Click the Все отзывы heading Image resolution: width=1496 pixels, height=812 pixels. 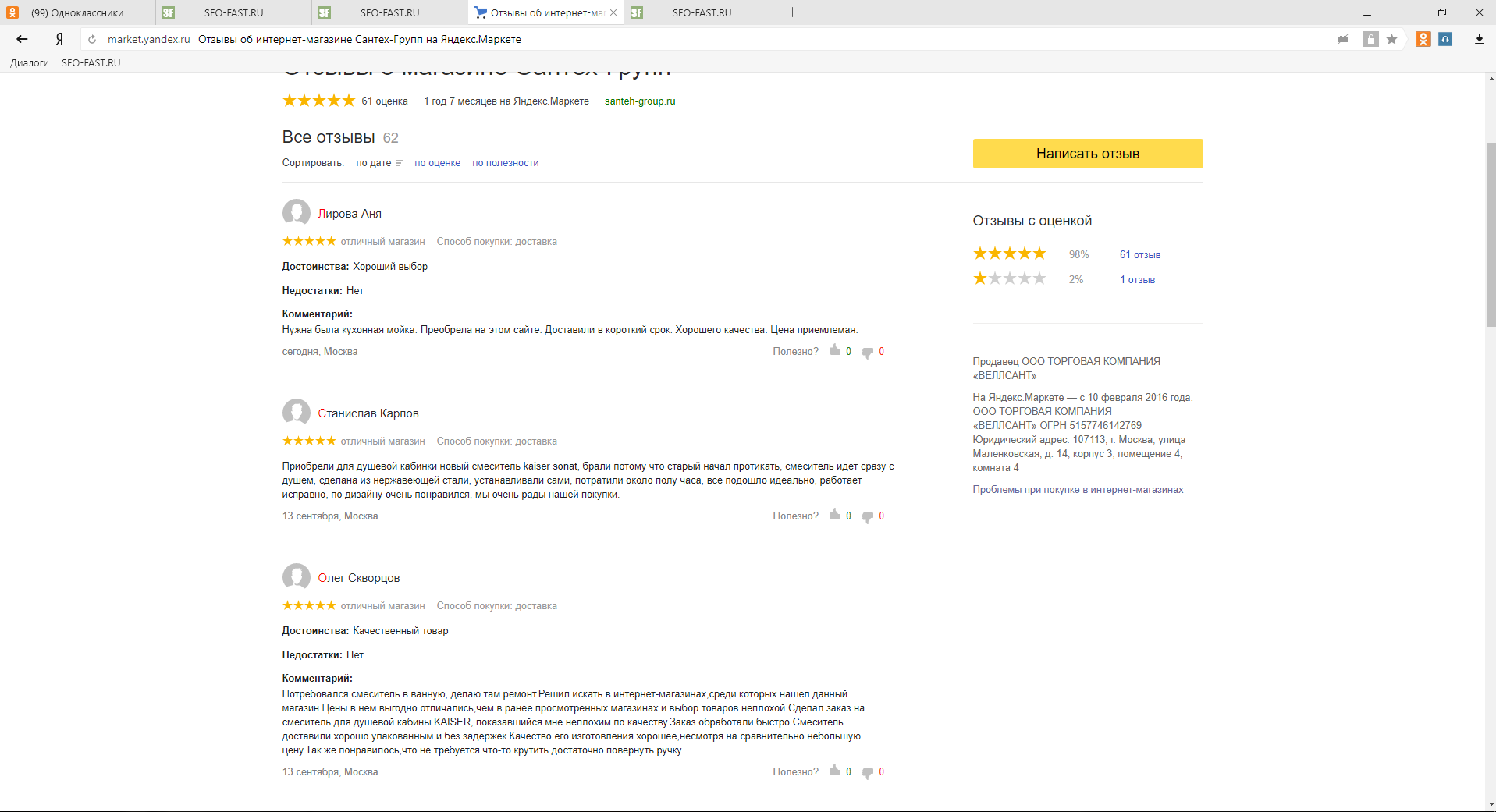(x=329, y=137)
